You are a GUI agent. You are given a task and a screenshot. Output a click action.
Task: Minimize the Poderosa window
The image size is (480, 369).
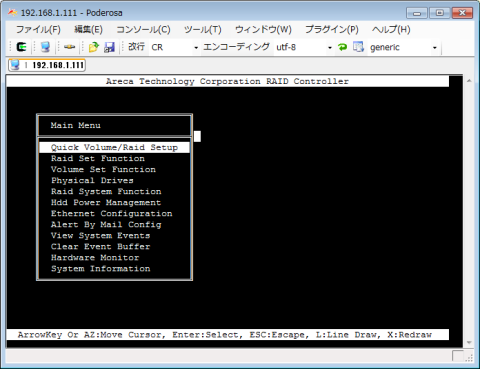point(417,13)
